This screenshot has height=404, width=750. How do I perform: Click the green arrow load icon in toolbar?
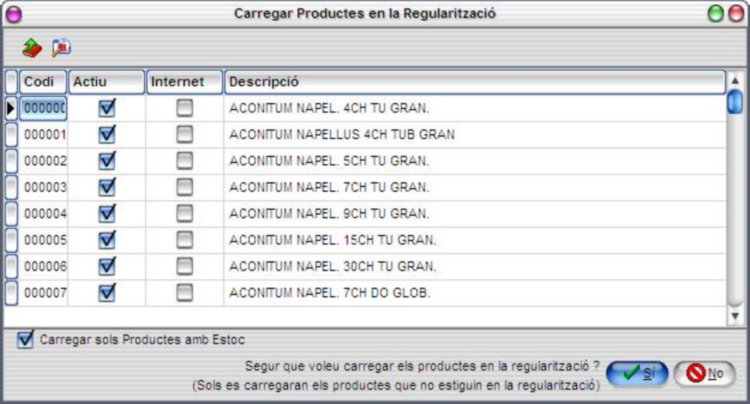point(32,48)
